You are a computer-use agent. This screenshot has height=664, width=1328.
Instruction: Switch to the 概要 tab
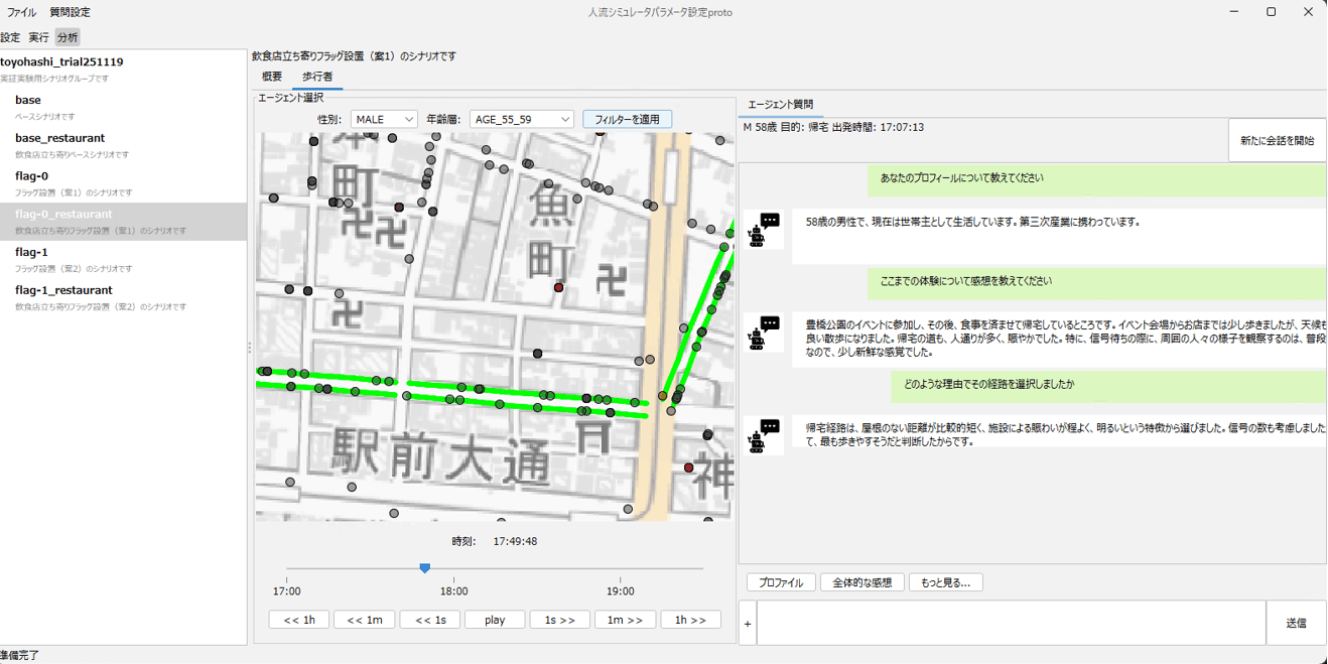272,77
